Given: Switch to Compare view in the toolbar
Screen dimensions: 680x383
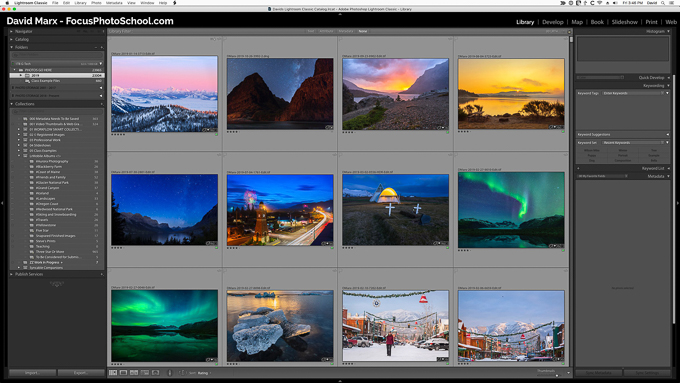Looking at the screenshot, I should (134, 373).
